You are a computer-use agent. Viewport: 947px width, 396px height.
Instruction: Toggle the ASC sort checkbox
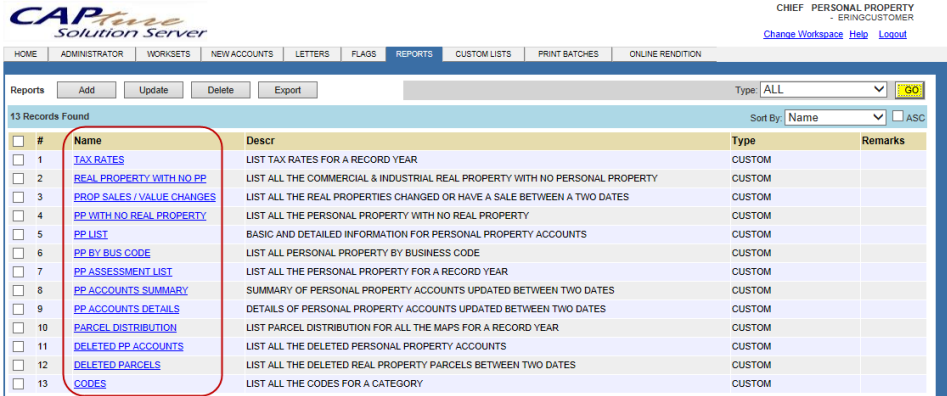click(898, 116)
